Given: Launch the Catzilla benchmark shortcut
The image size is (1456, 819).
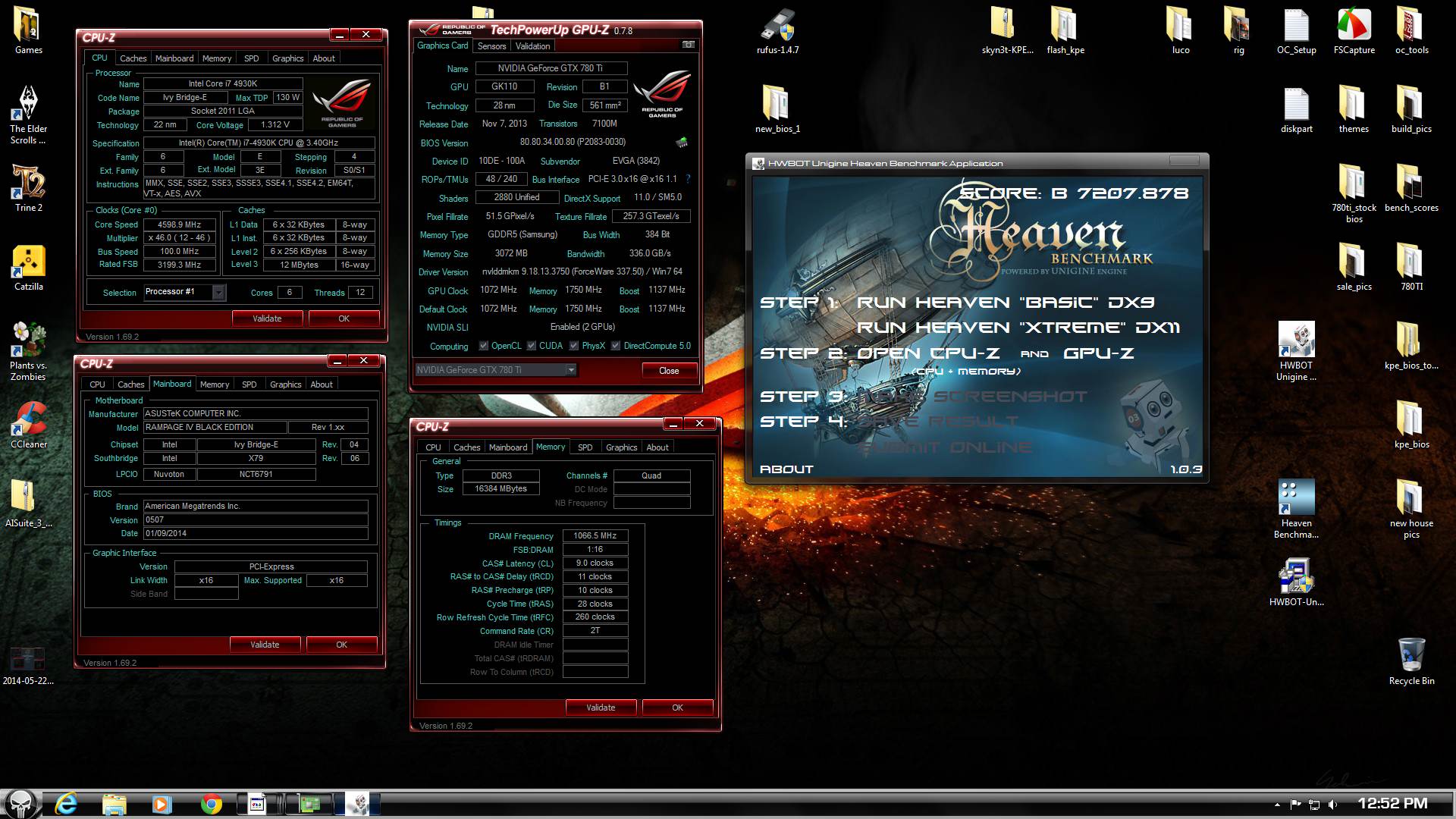Looking at the screenshot, I should pyautogui.click(x=28, y=268).
